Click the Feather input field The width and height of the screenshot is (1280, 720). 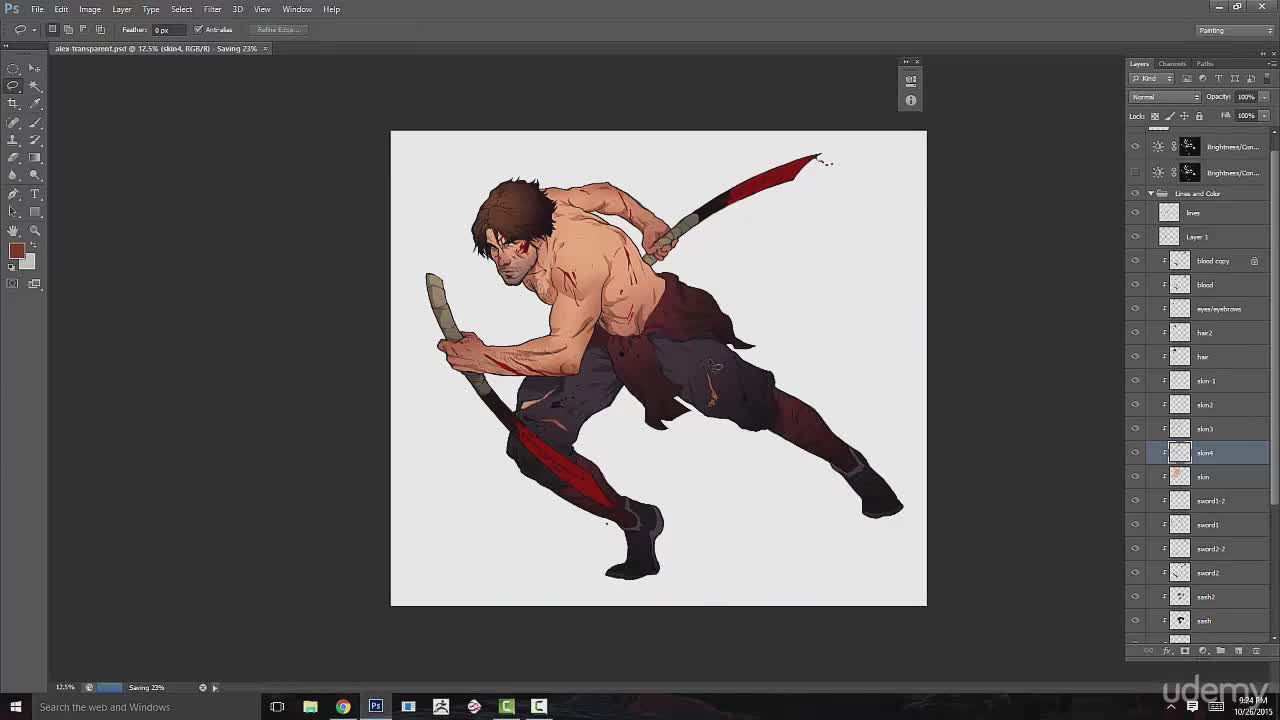click(169, 30)
